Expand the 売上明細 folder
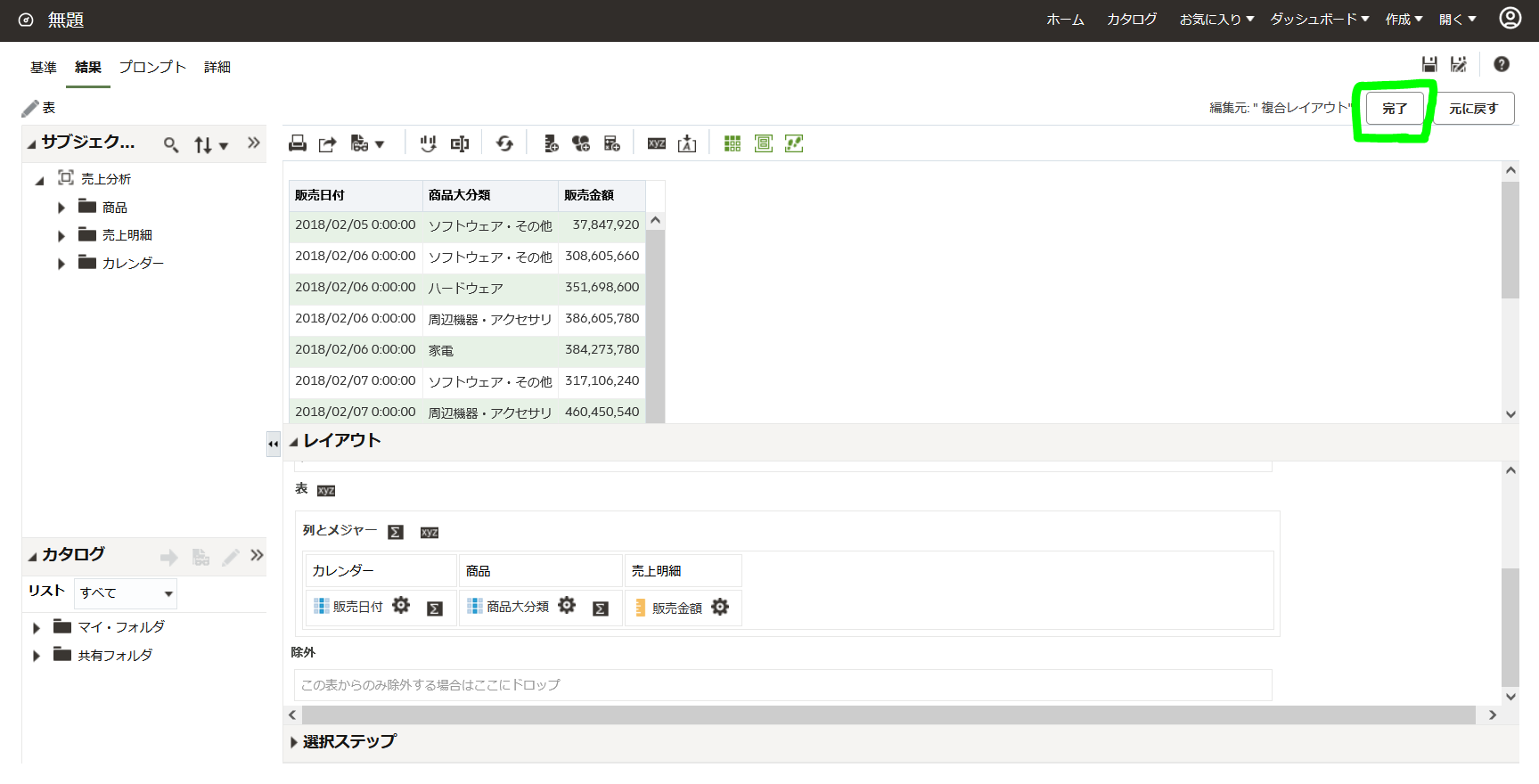The height and width of the screenshot is (784, 1539). click(61, 236)
